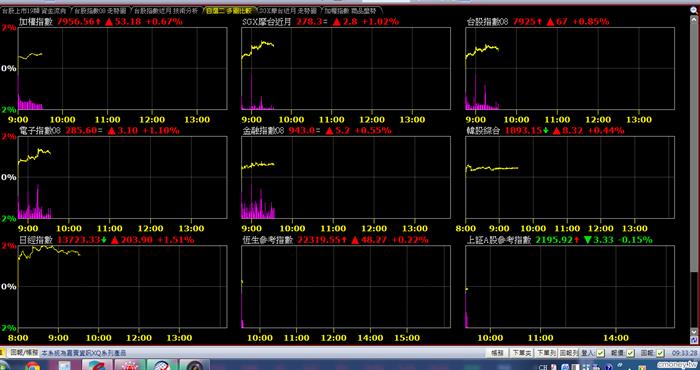Image resolution: width=700 pixels, height=370 pixels.
Task: Click the 日經指數 chart title
Action: [x=36, y=240]
